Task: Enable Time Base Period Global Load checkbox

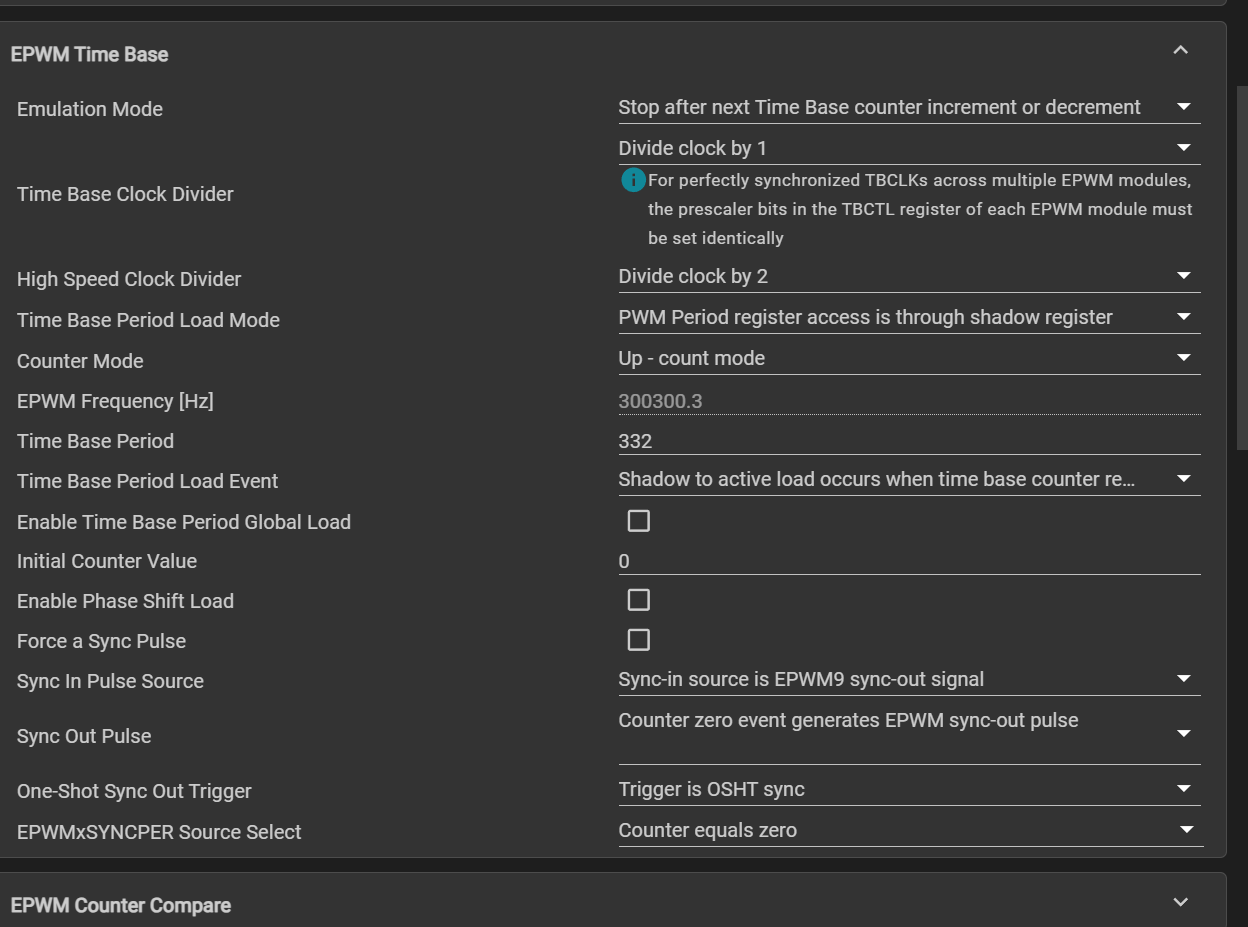Action: click(x=638, y=521)
